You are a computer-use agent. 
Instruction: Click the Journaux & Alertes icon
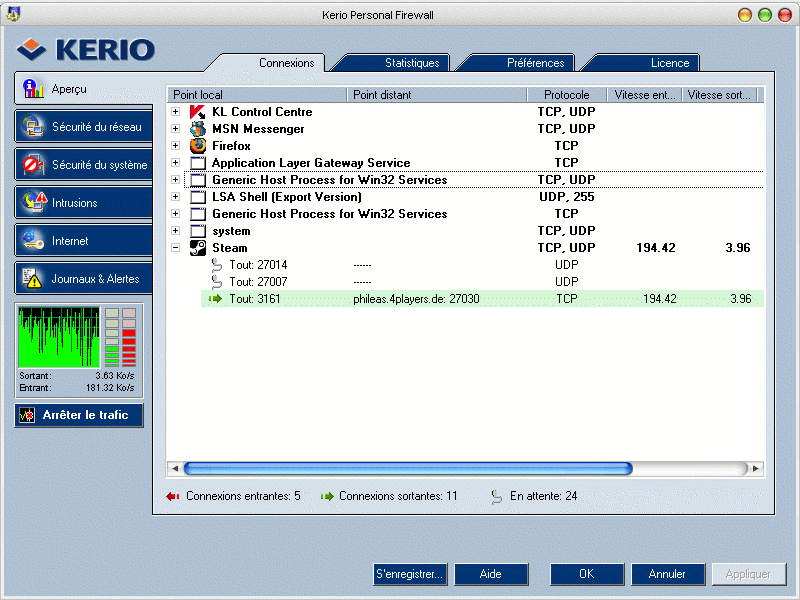(33, 279)
